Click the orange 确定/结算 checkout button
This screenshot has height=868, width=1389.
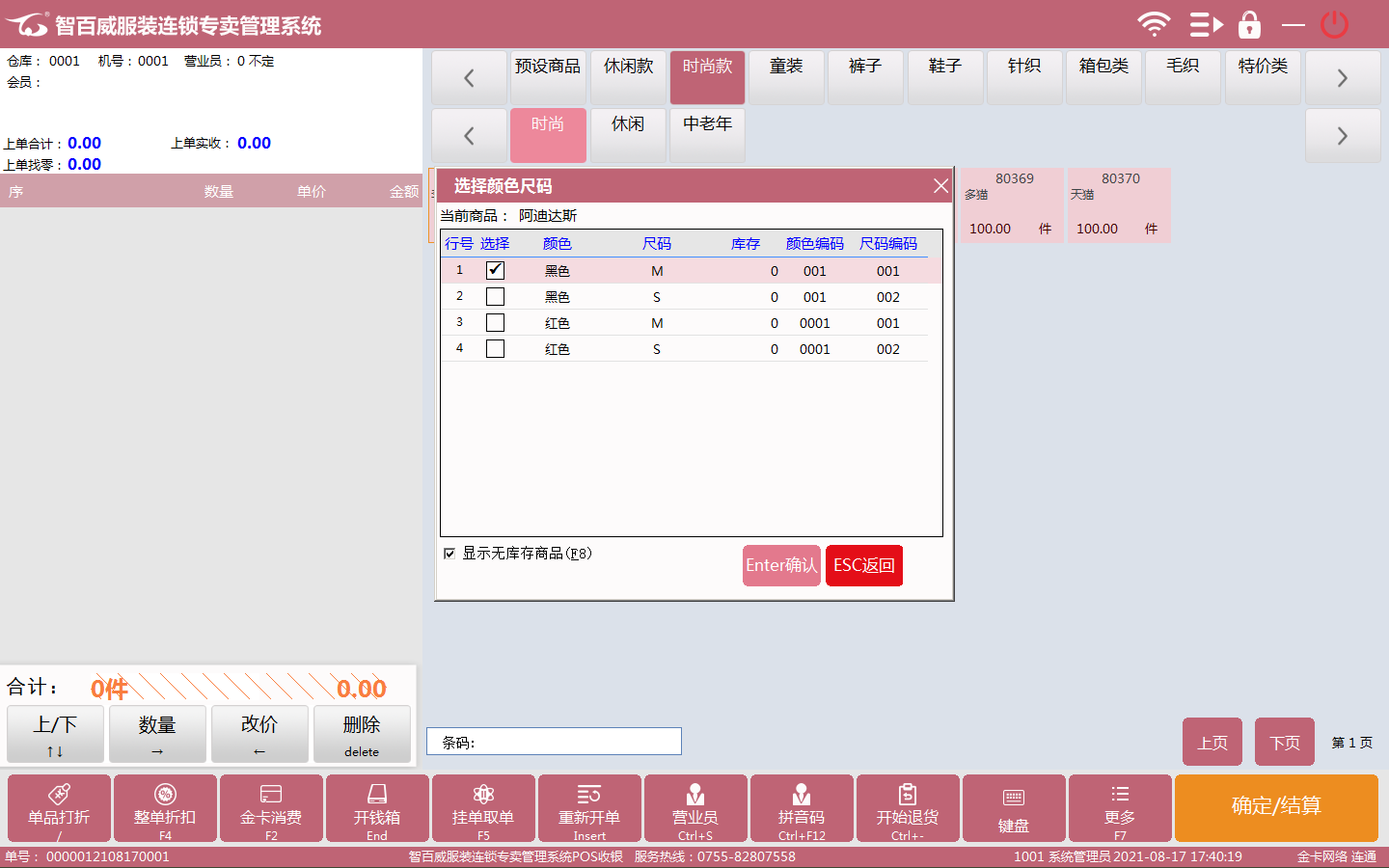1276,807
